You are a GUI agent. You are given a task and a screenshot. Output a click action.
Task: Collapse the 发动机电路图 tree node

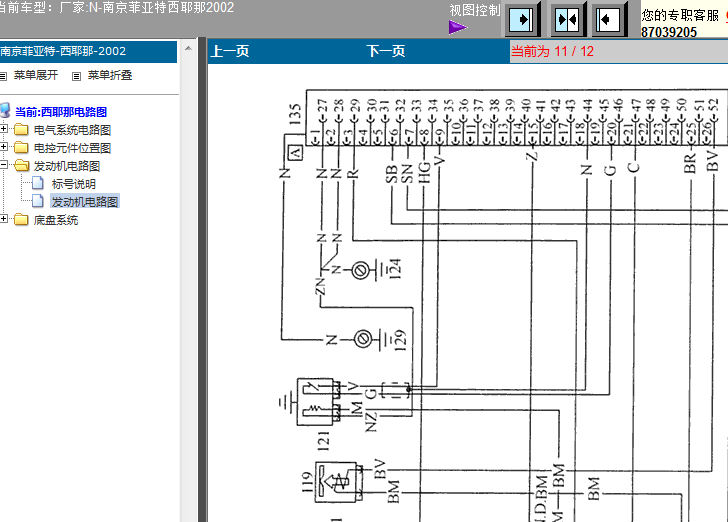[x=3, y=165]
